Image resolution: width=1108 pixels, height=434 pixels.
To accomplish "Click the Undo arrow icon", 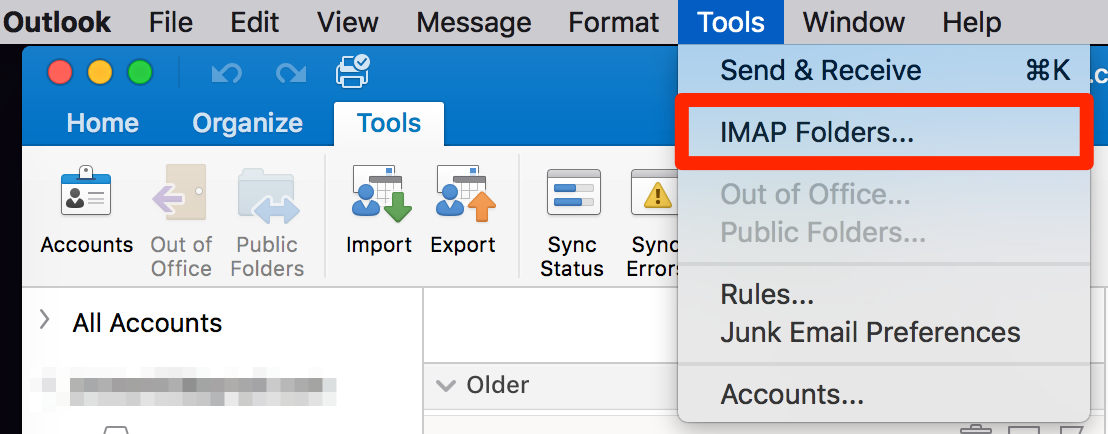I will click(x=227, y=73).
